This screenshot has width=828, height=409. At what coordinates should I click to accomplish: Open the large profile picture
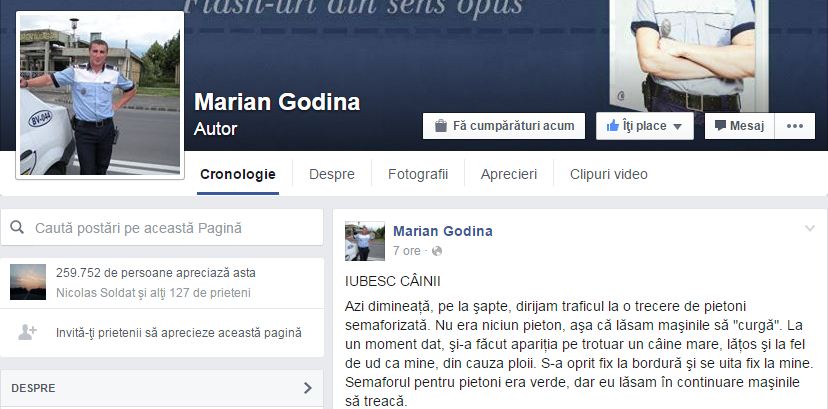coord(100,95)
